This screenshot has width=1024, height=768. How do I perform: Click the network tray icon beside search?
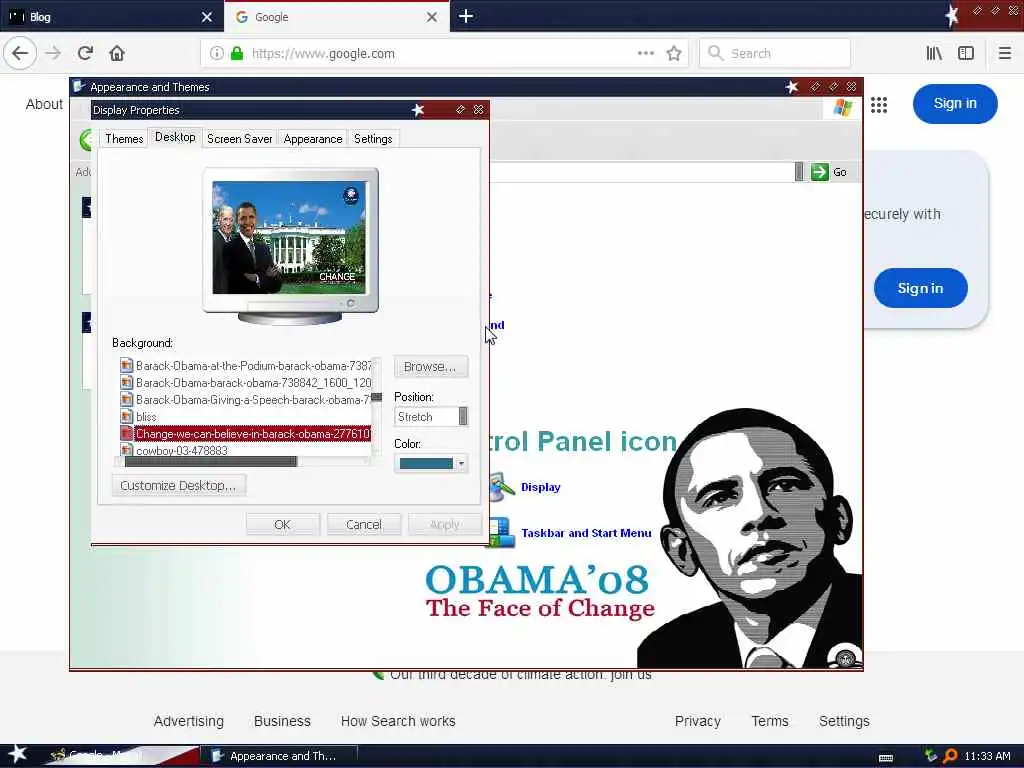pos(930,756)
